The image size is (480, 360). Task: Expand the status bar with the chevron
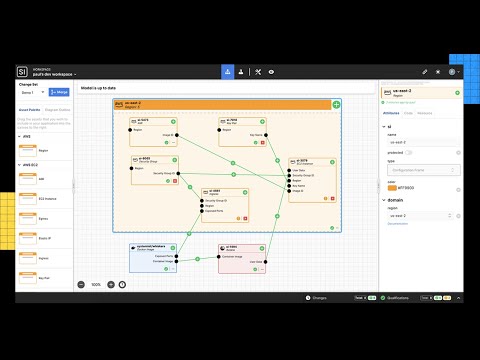[458, 298]
